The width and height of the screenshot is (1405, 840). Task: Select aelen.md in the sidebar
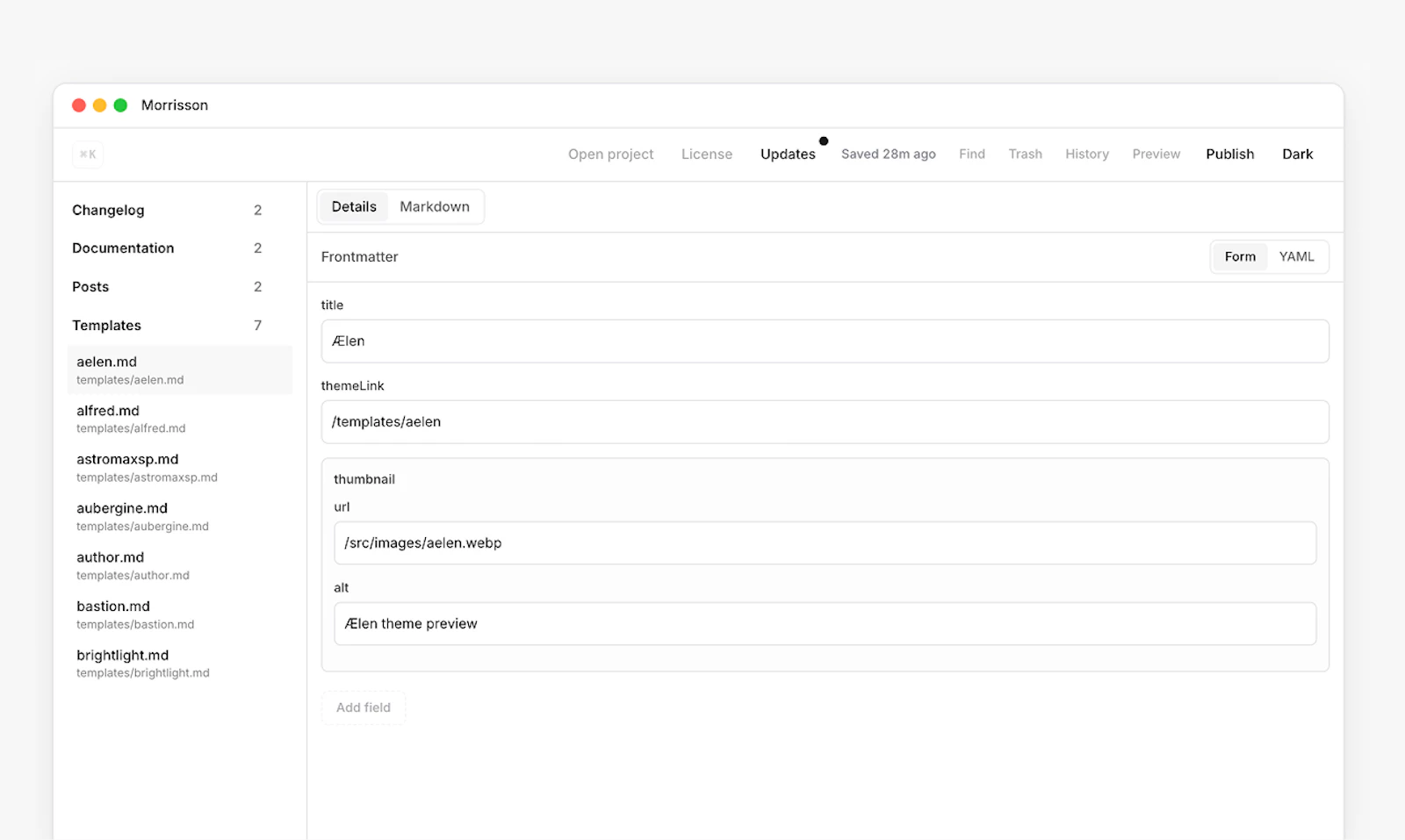[179, 370]
